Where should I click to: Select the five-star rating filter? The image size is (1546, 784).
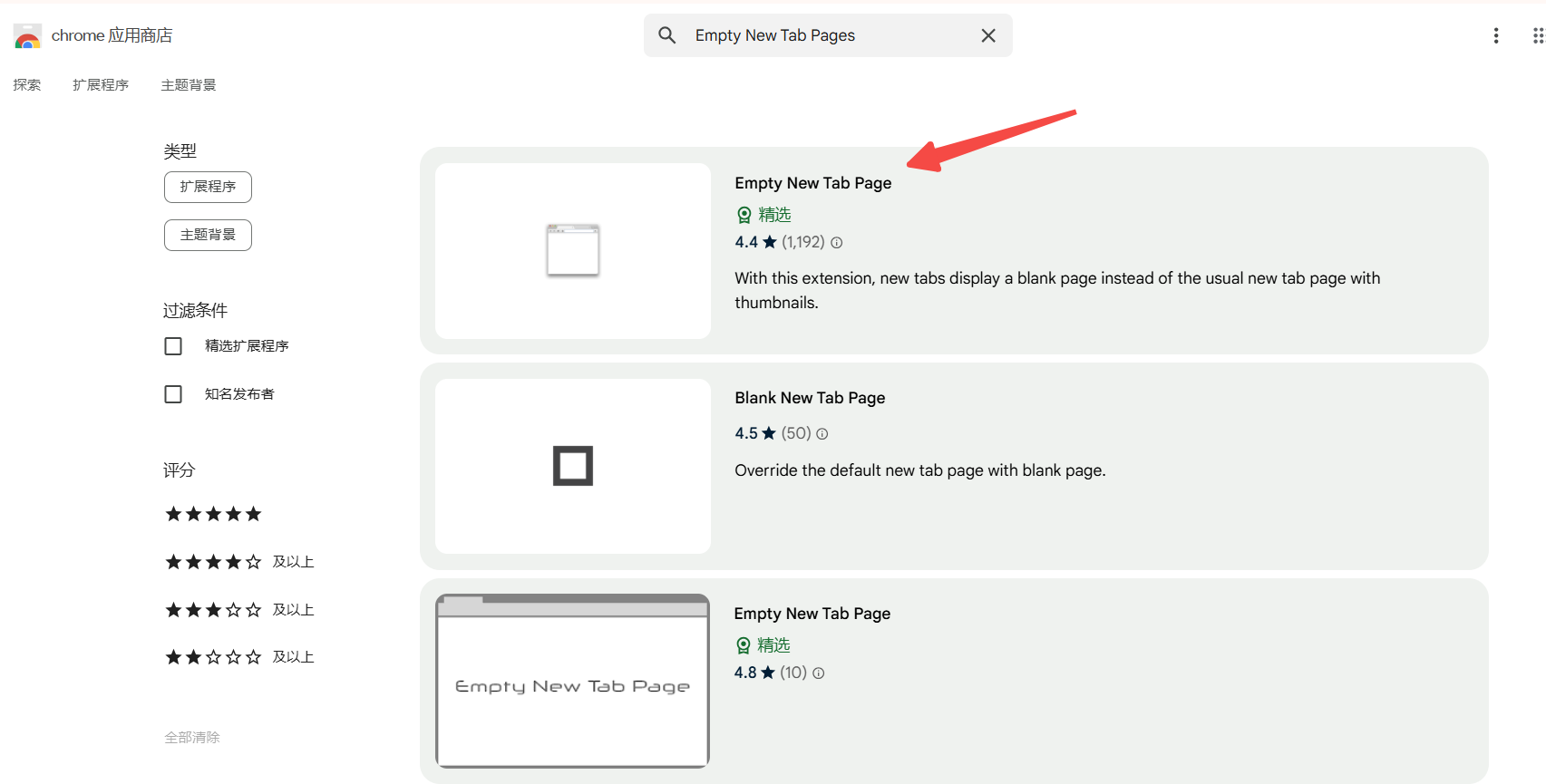click(213, 514)
